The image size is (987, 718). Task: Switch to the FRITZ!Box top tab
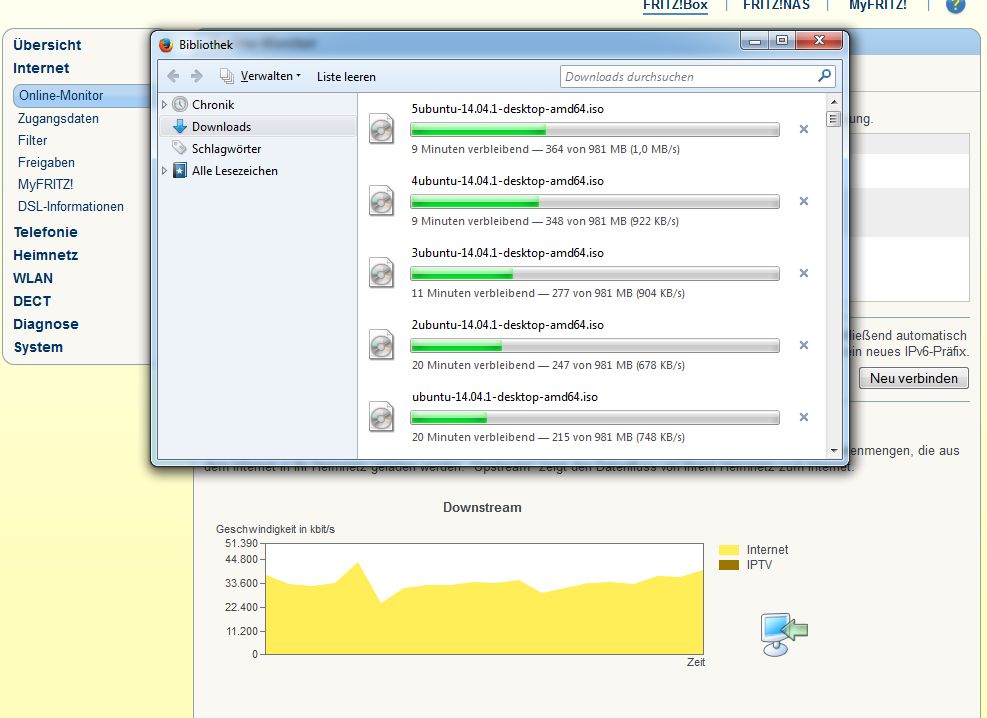pos(675,5)
